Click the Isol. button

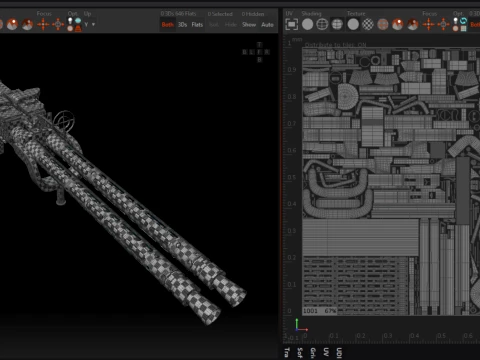point(214,25)
